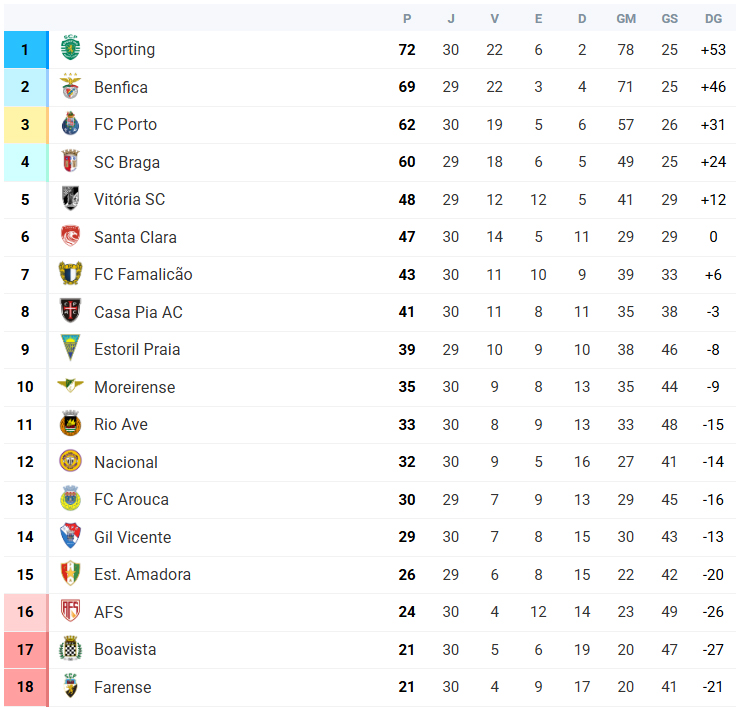Open the Rio Ave team link
The height and width of the screenshot is (709, 736).
pyautogui.click(x=121, y=424)
